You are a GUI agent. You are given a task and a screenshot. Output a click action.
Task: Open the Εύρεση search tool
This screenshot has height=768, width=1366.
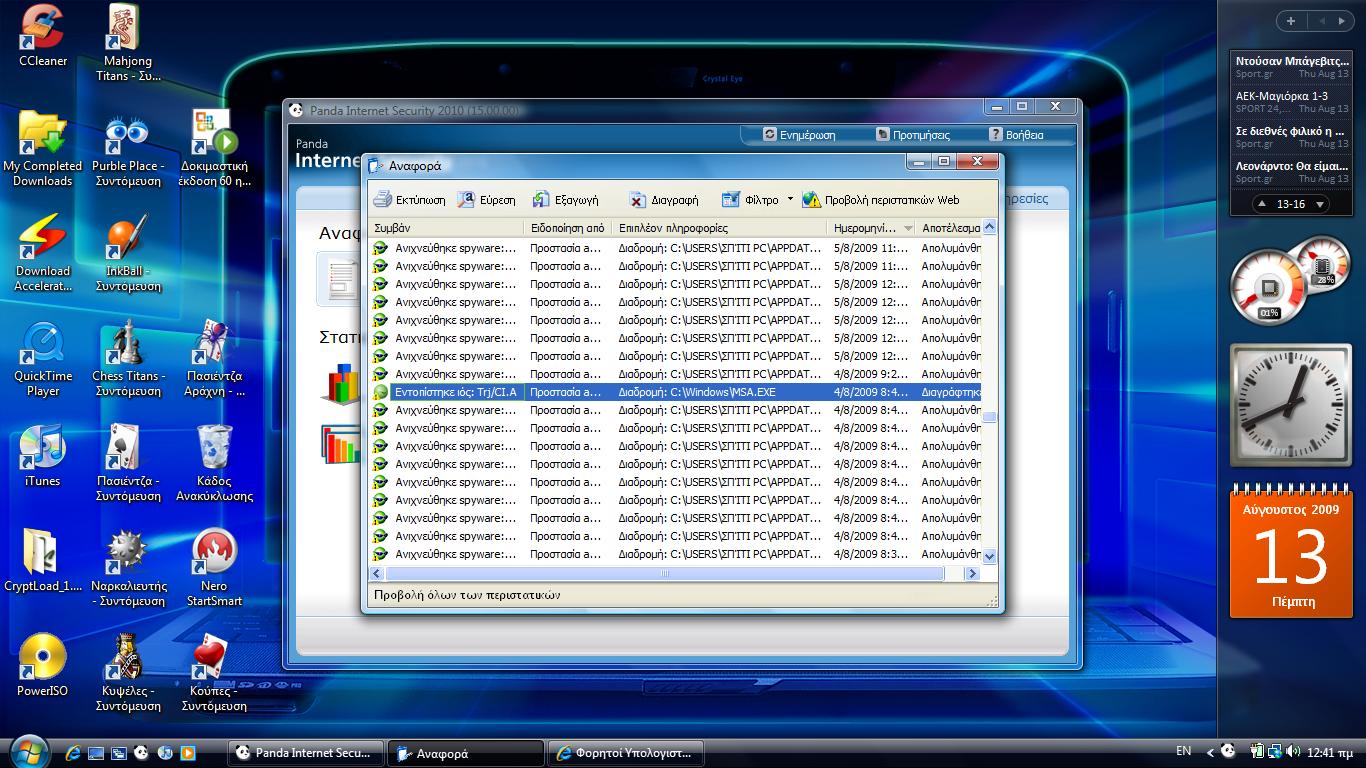pos(466,200)
